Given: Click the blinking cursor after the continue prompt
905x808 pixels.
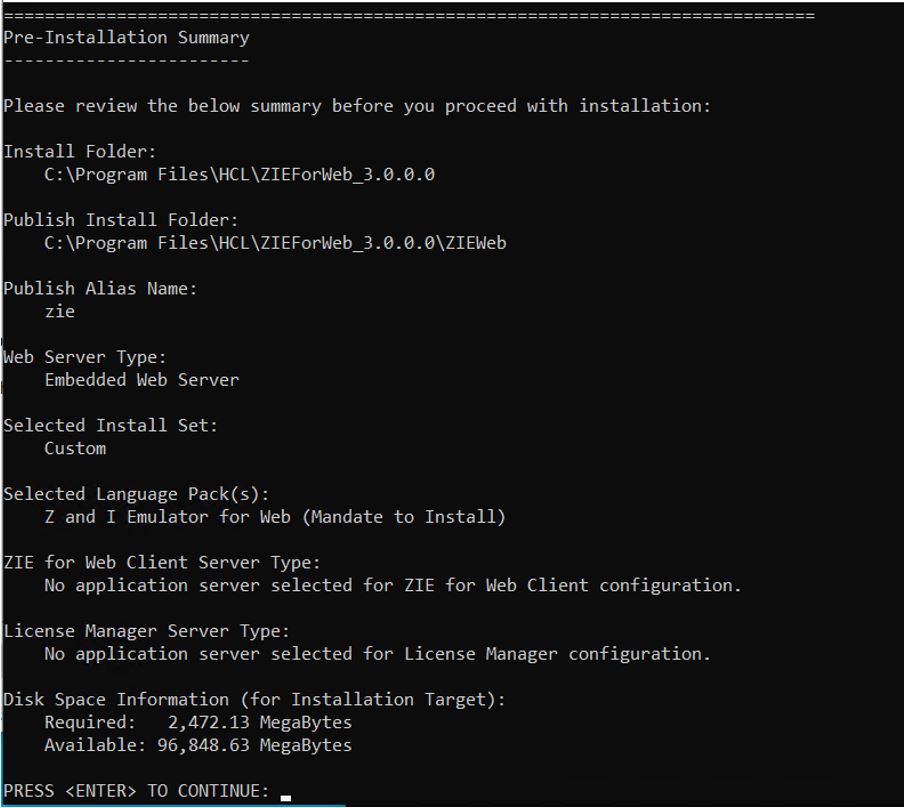Looking at the screenshot, I should coord(286,797).
